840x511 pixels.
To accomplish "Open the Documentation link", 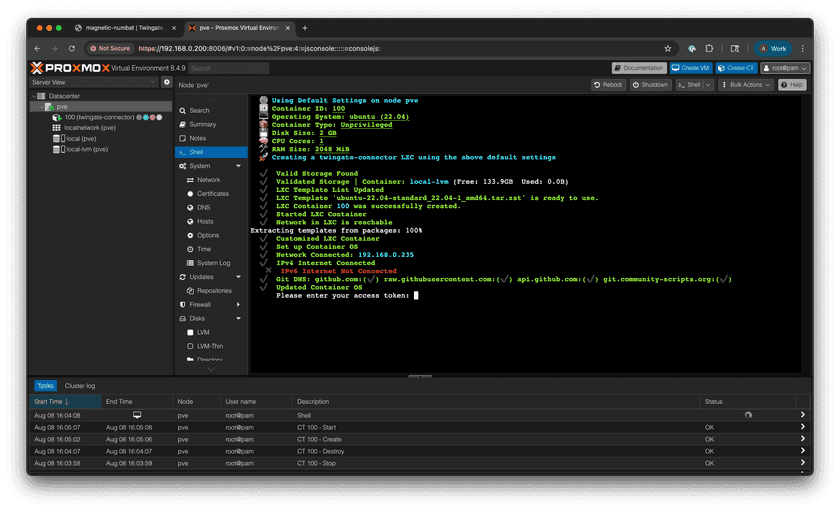I will (x=639, y=68).
